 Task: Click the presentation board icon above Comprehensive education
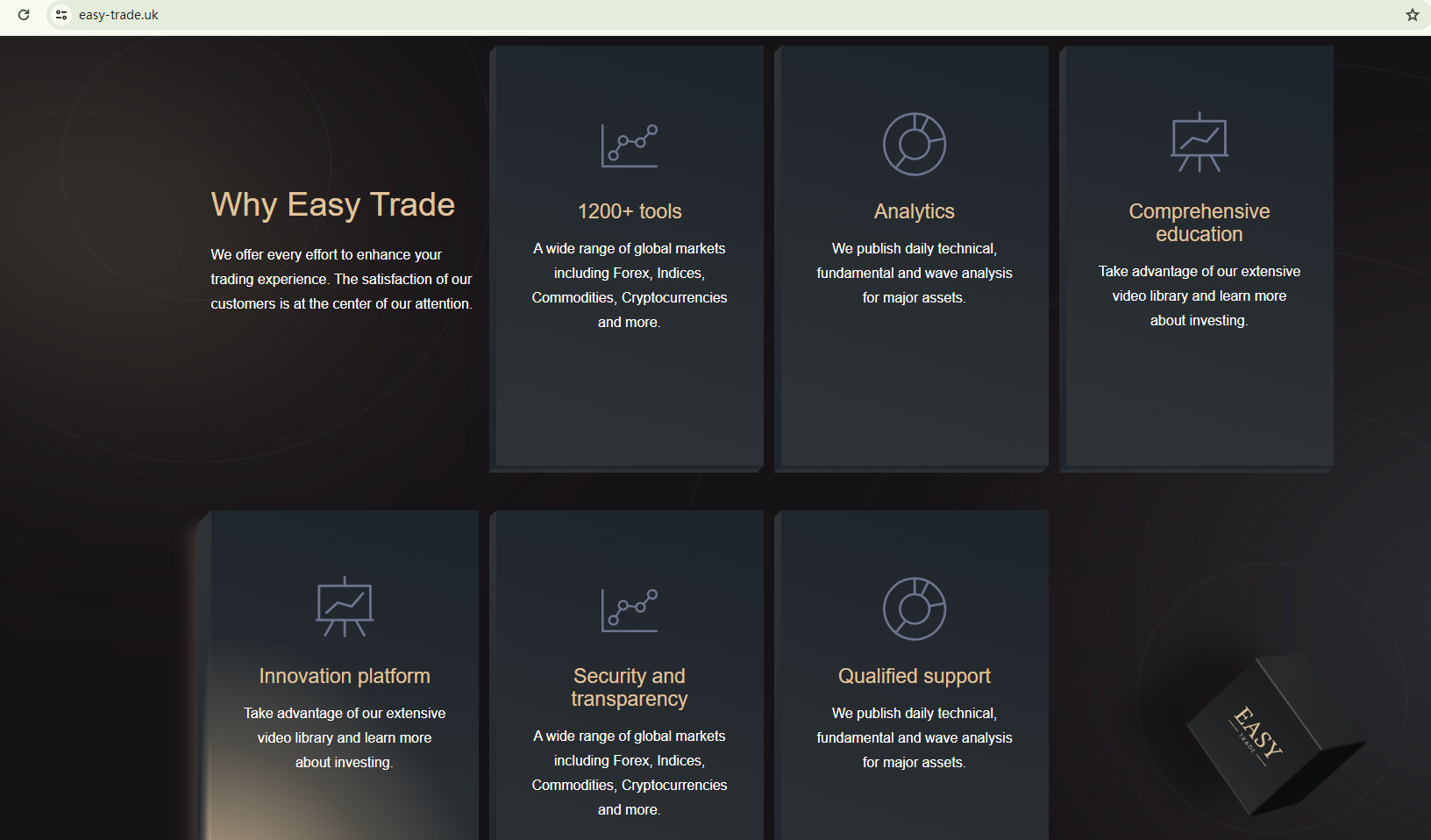pos(1200,142)
